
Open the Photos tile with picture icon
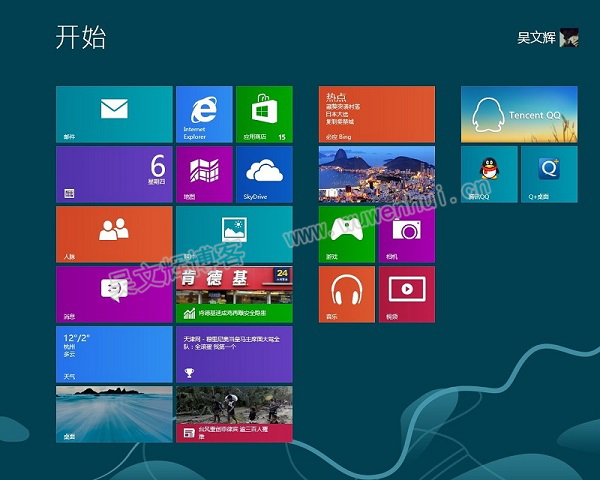click(234, 234)
